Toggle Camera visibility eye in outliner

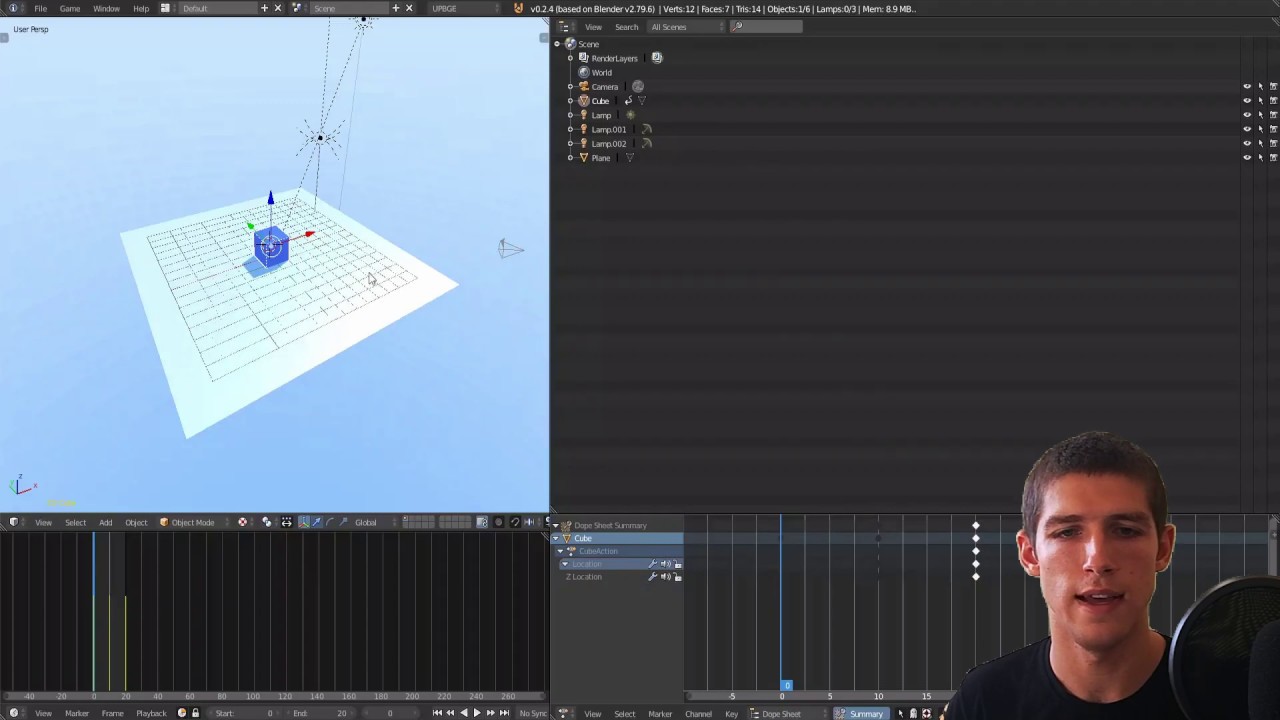pos(1247,87)
